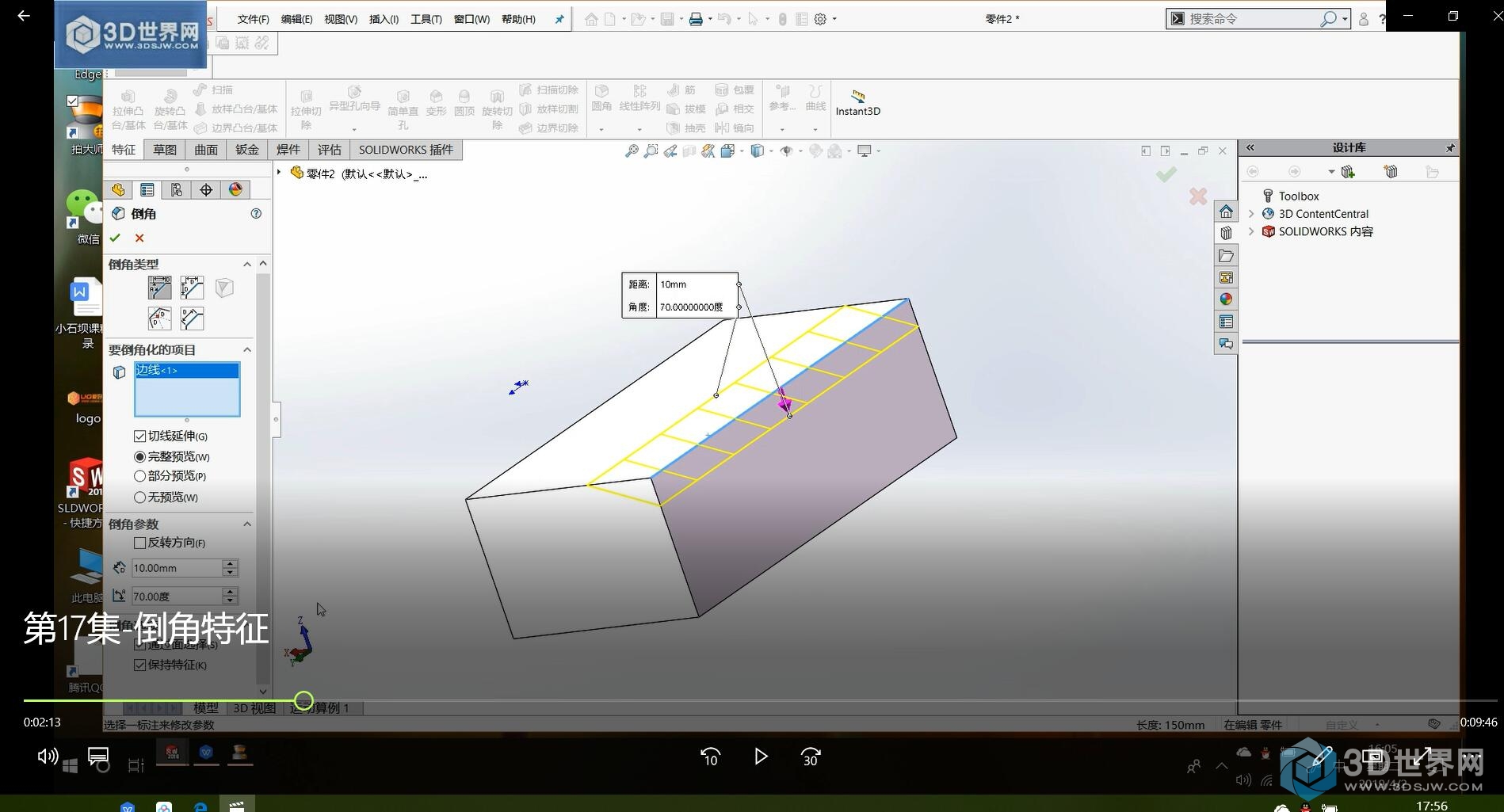This screenshot has height=812, width=1504.
Task: Open chamfer help question mark
Action: point(256,213)
